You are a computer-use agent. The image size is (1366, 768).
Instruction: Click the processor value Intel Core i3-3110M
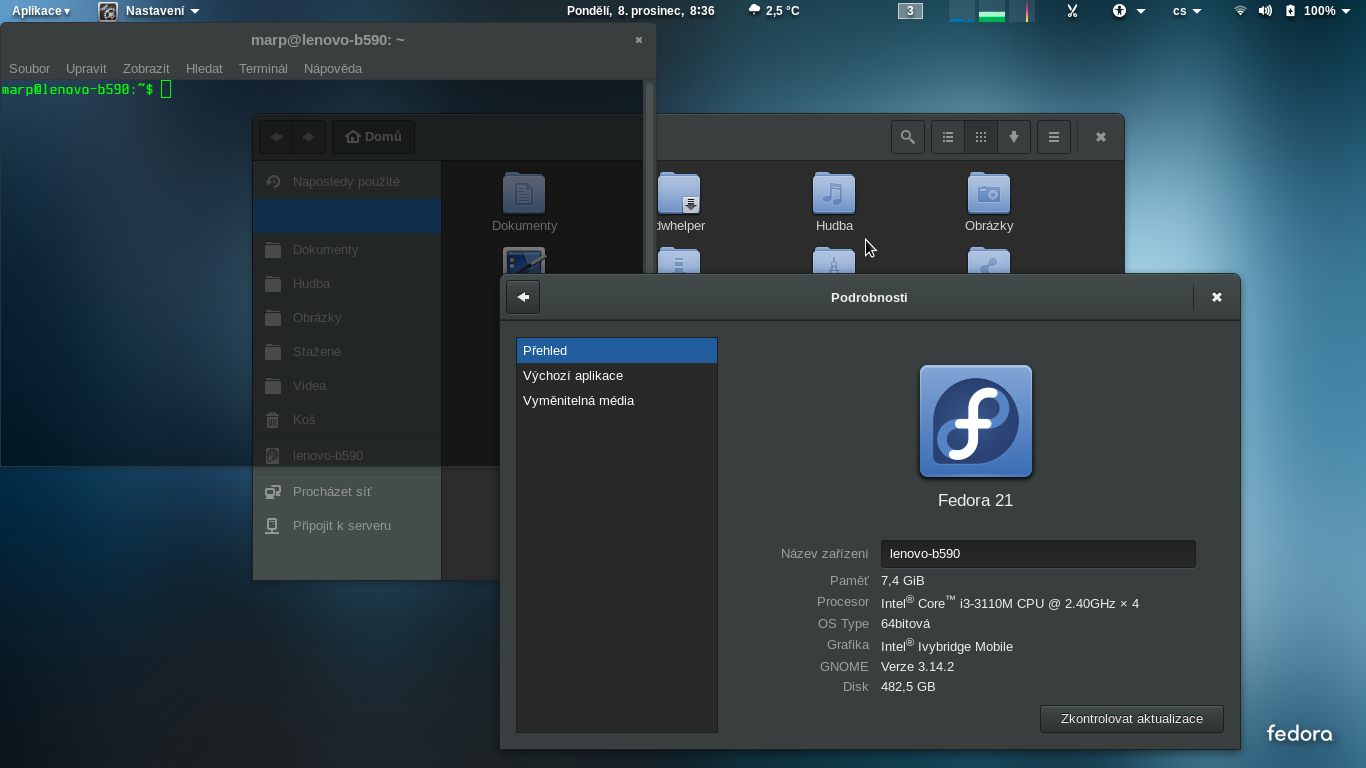tap(1010, 603)
